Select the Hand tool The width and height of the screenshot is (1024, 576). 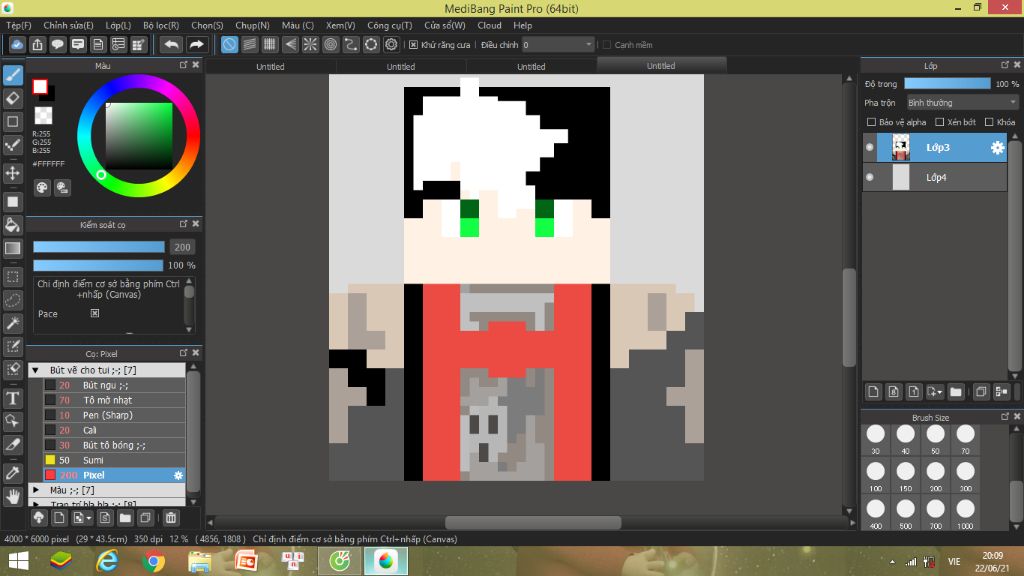12,496
